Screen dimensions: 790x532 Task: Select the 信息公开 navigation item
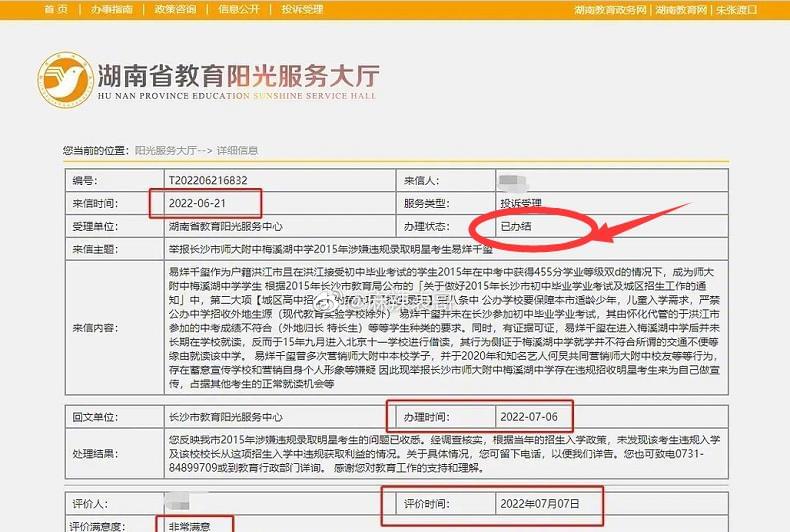[x=239, y=9]
